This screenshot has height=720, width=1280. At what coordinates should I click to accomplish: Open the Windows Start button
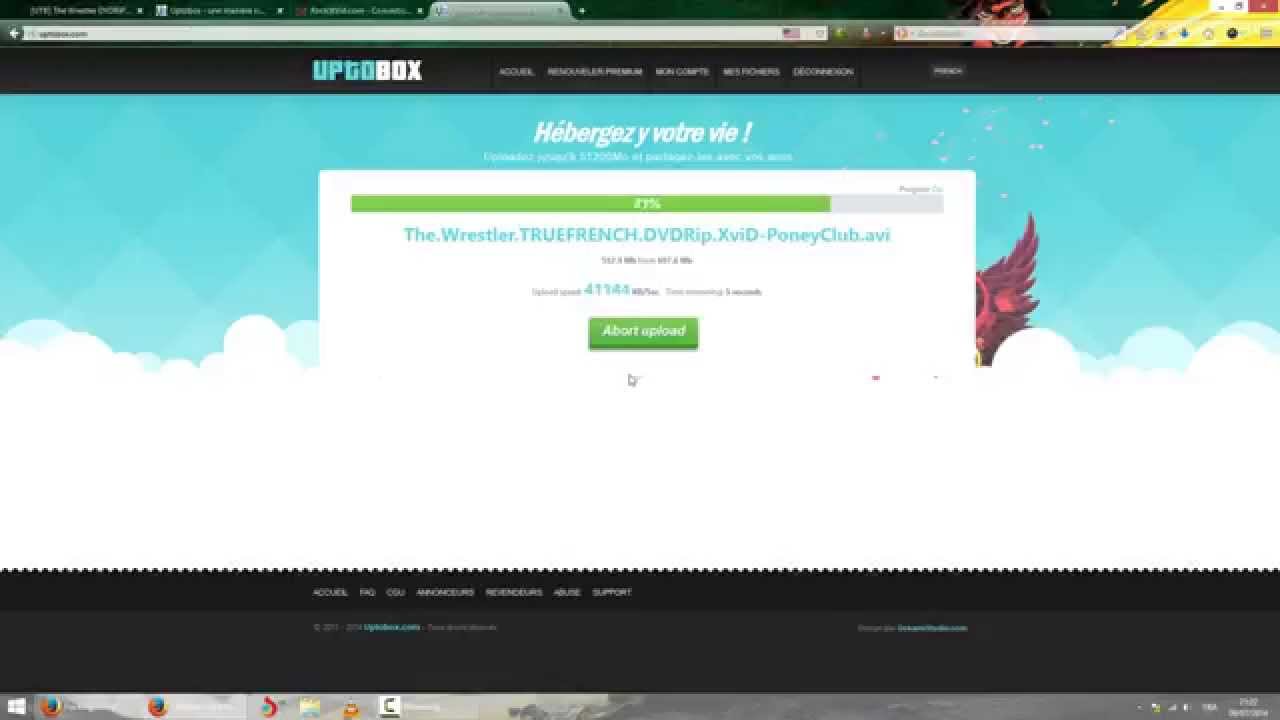[x=17, y=707]
